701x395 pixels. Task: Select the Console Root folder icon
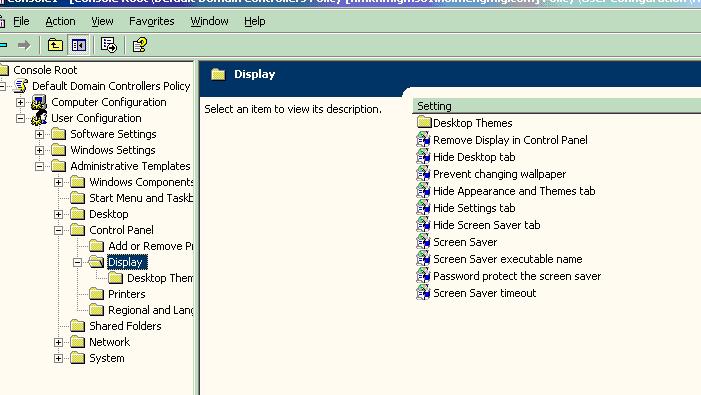tap(4, 70)
